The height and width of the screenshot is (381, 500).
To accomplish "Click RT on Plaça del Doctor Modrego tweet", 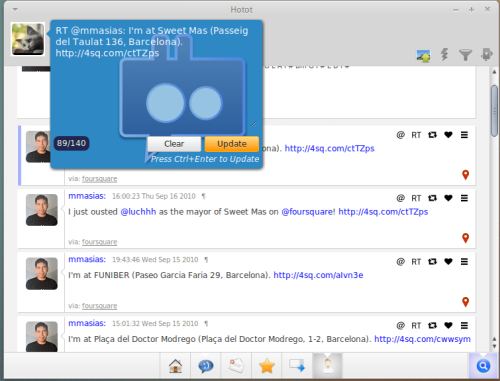I will point(416,326).
